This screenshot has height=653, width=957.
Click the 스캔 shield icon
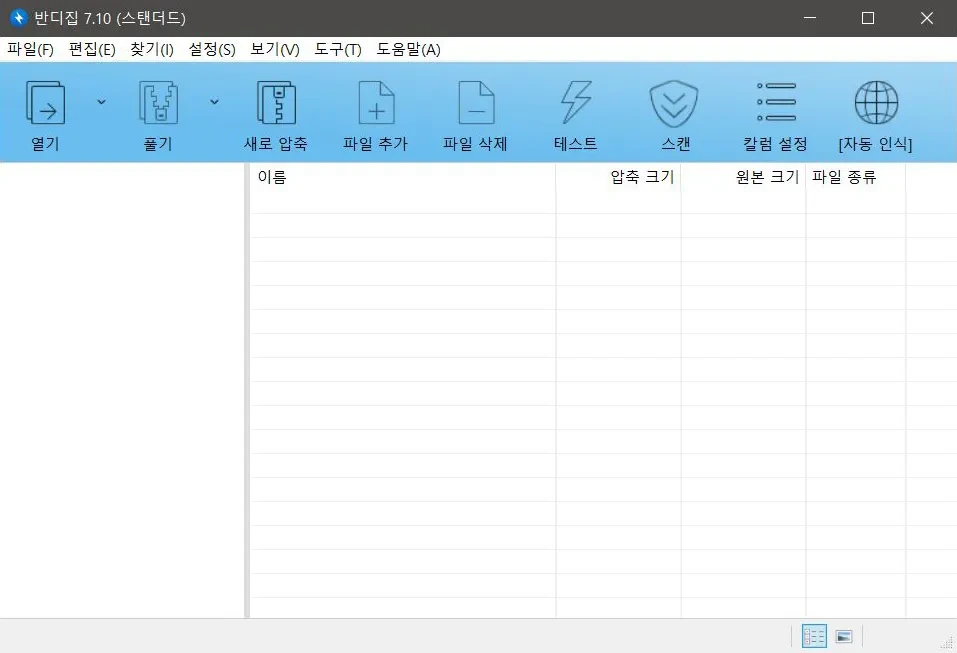click(x=674, y=104)
